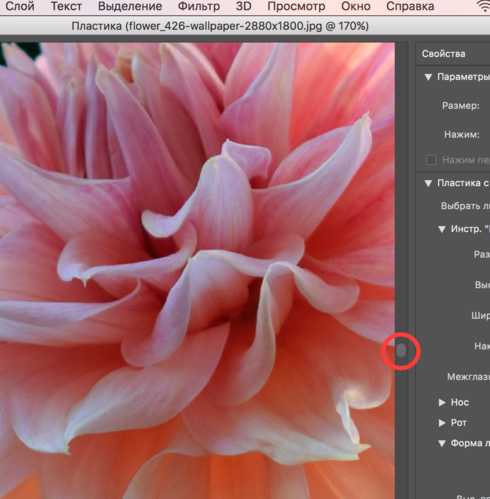Expand the Рот section
Viewport: 490px width, 499px height.
coord(442,423)
